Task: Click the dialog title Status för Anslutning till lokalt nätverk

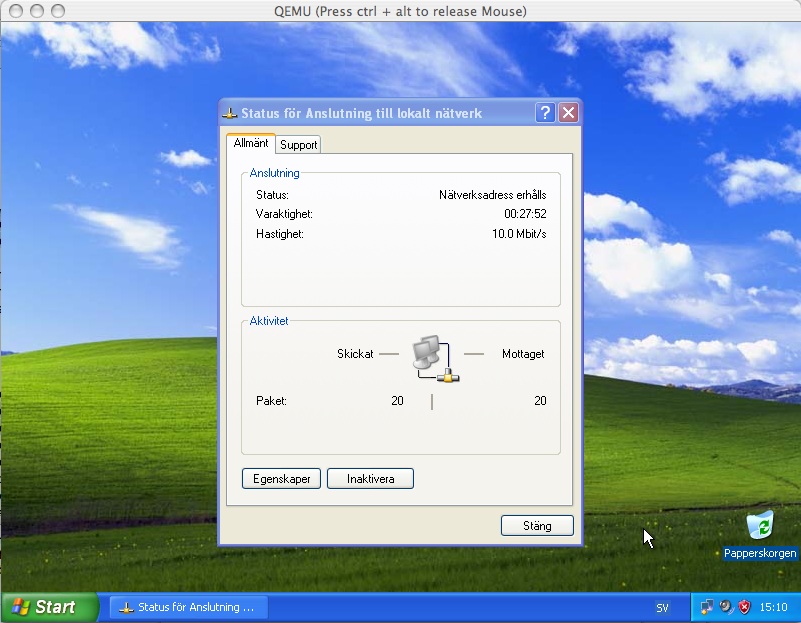Action: point(361,113)
